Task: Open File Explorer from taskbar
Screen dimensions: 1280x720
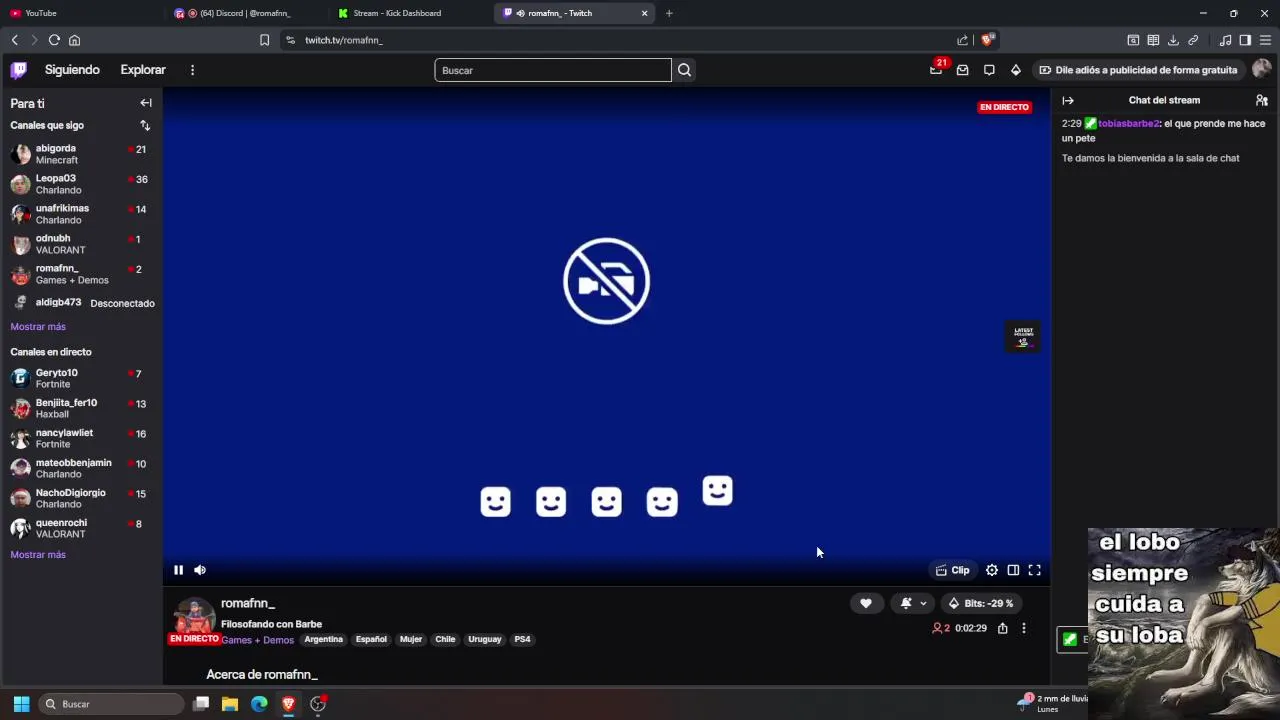Action: pos(230,704)
